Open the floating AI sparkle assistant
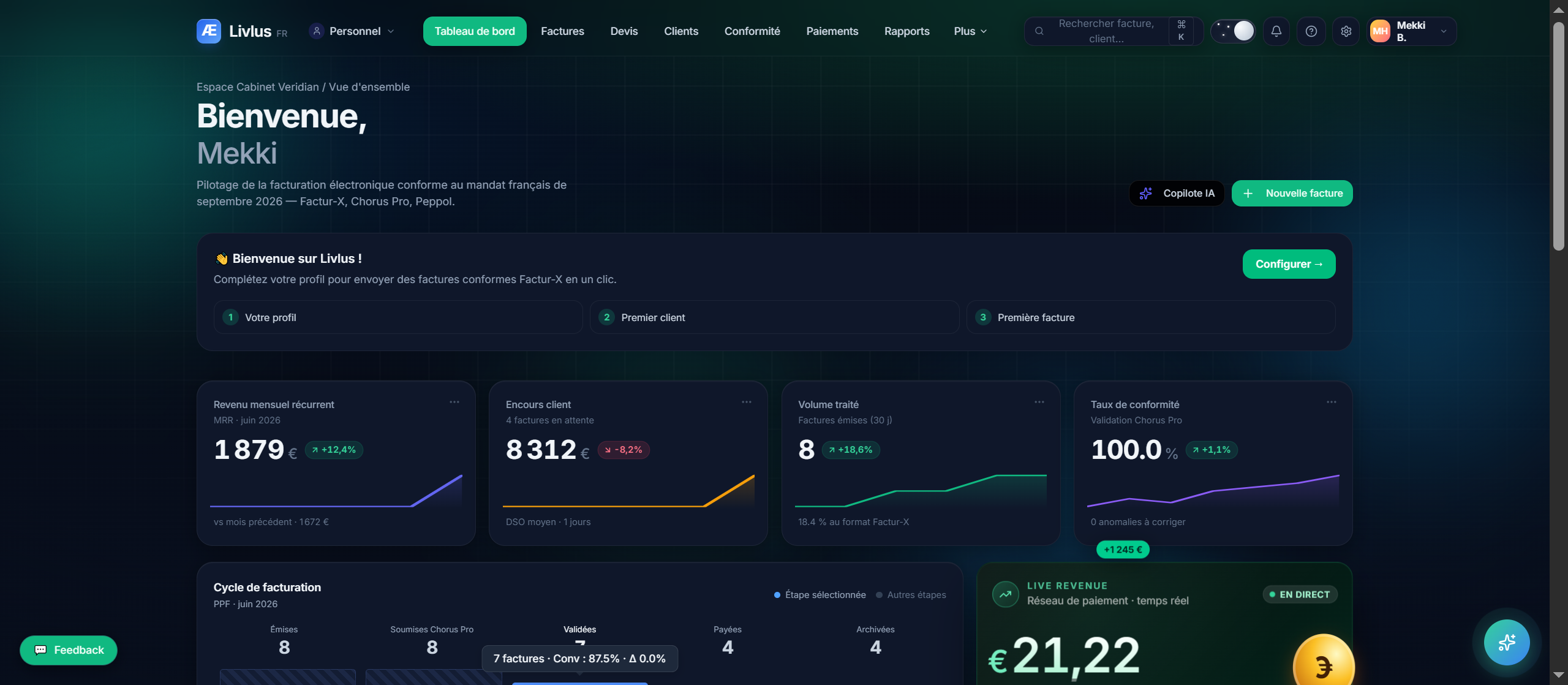 (x=1507, y=642)
